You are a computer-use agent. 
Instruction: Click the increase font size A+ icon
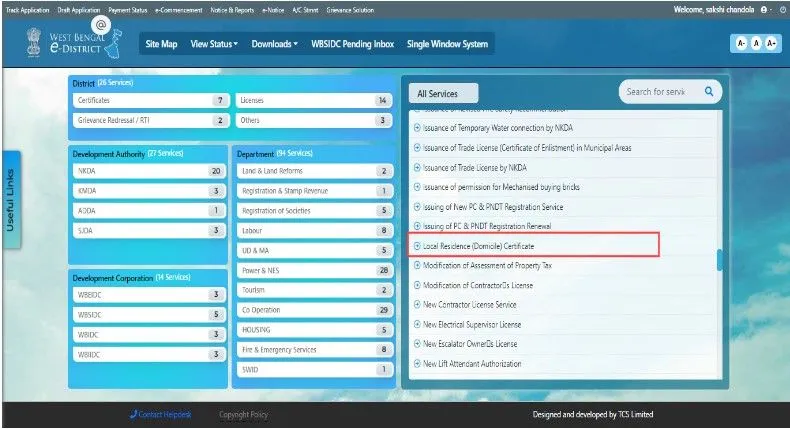pyautogui.click(x=770, y=45)
